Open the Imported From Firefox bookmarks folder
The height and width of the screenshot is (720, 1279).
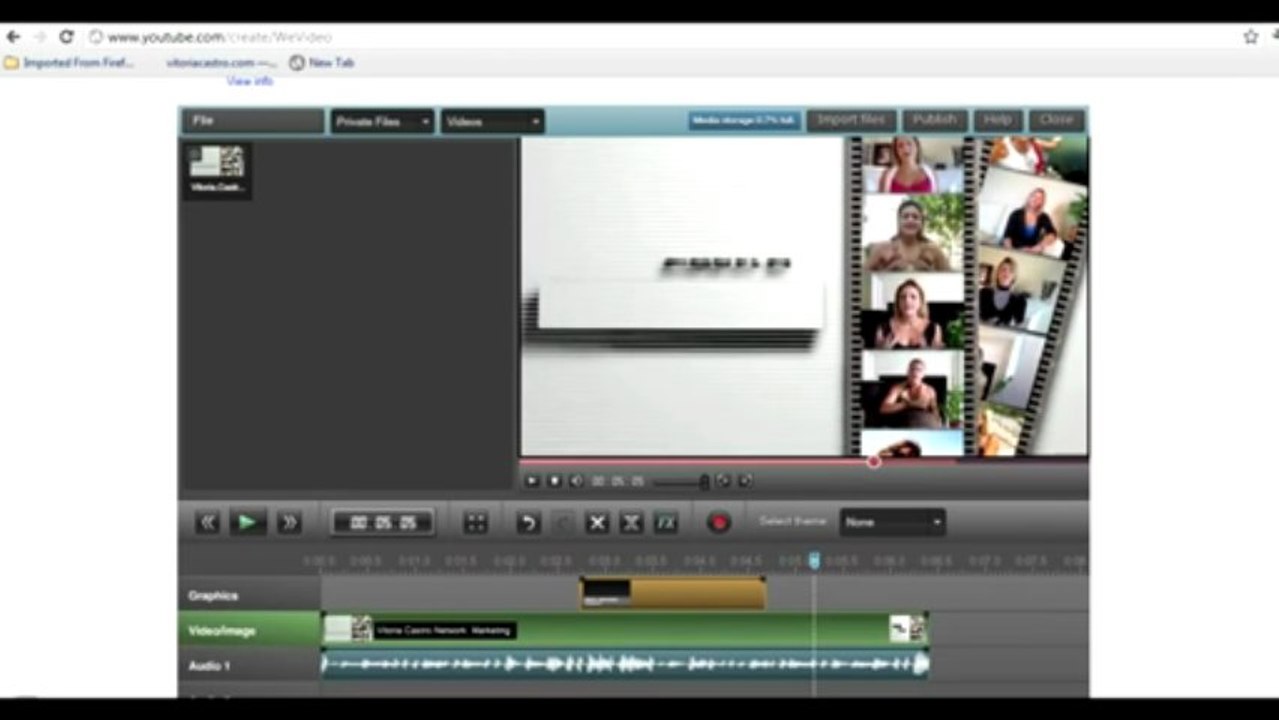pos(69,63)
